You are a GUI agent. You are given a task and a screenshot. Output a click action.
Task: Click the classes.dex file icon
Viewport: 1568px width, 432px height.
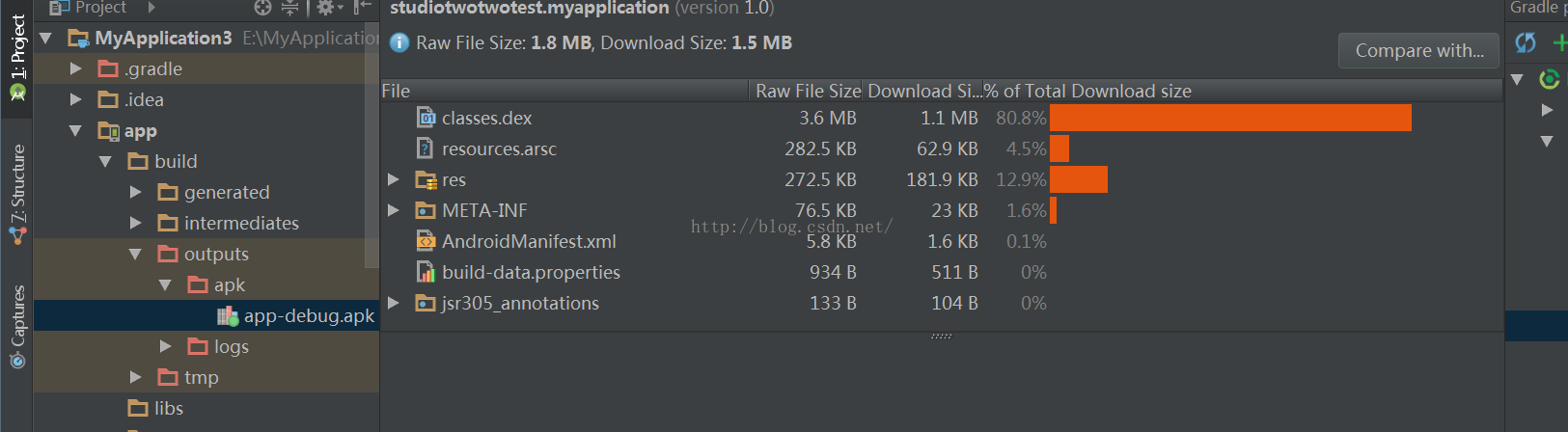tap(426, 118)
